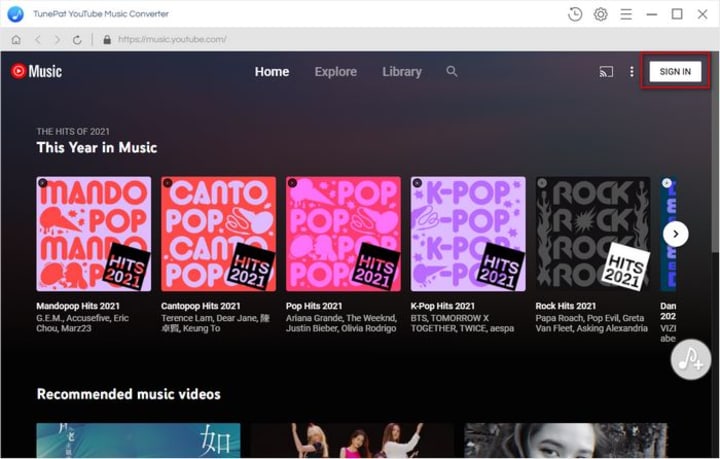Click the This Year in Music heading
This screenshot has height=459, width=720.
[x=97, y=147]
